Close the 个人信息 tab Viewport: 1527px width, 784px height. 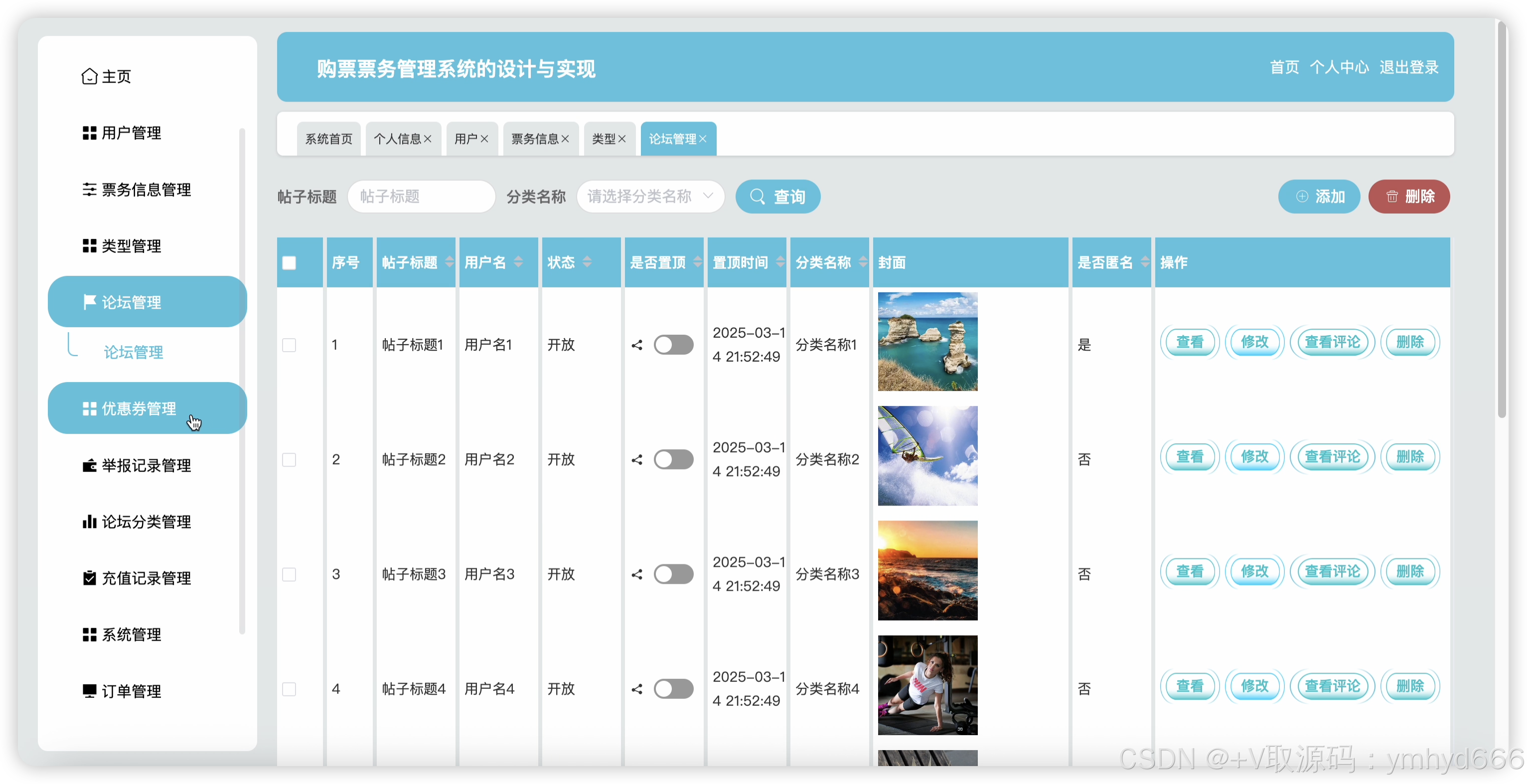428,139
